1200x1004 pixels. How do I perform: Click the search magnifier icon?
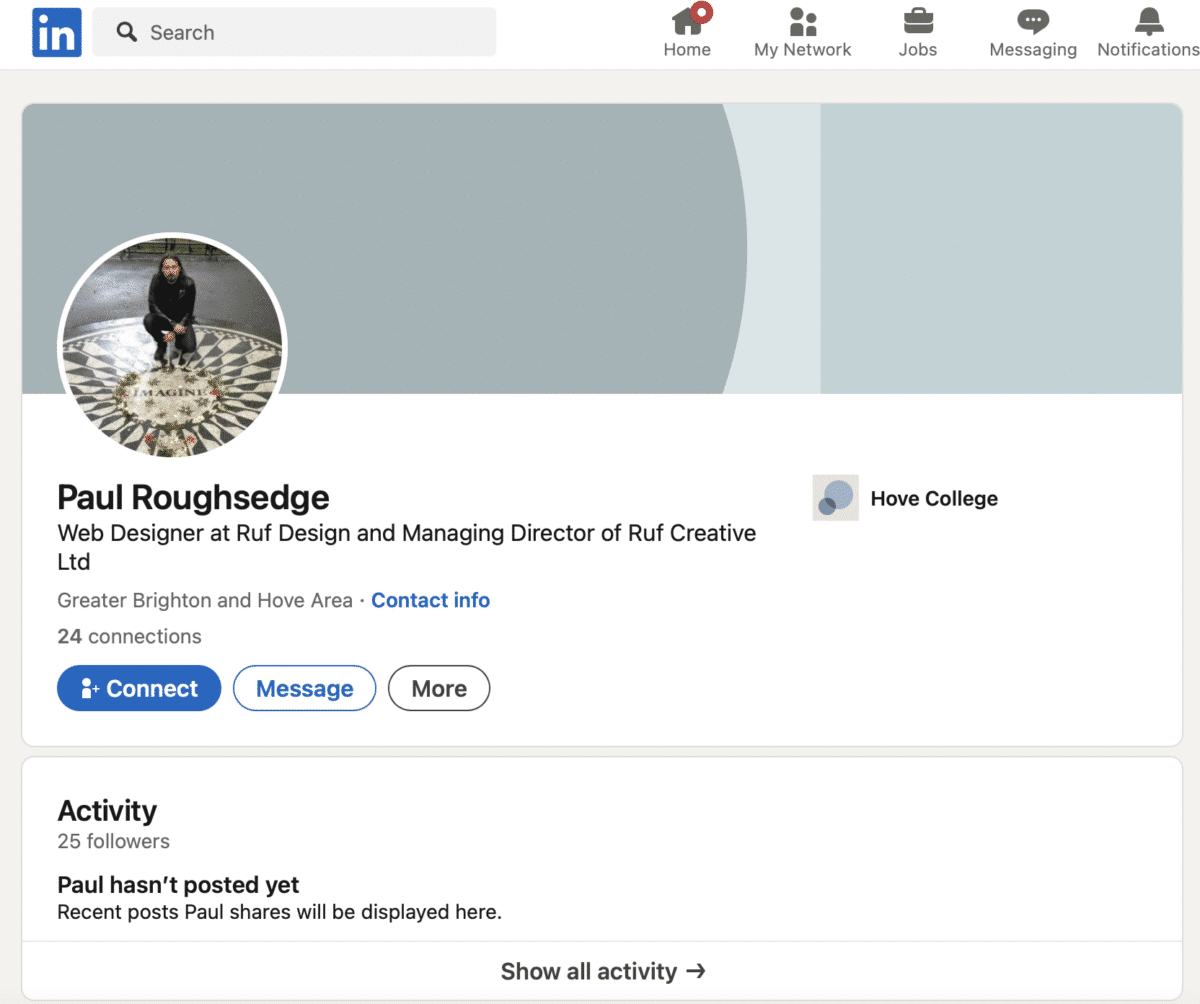pos(127,32)
